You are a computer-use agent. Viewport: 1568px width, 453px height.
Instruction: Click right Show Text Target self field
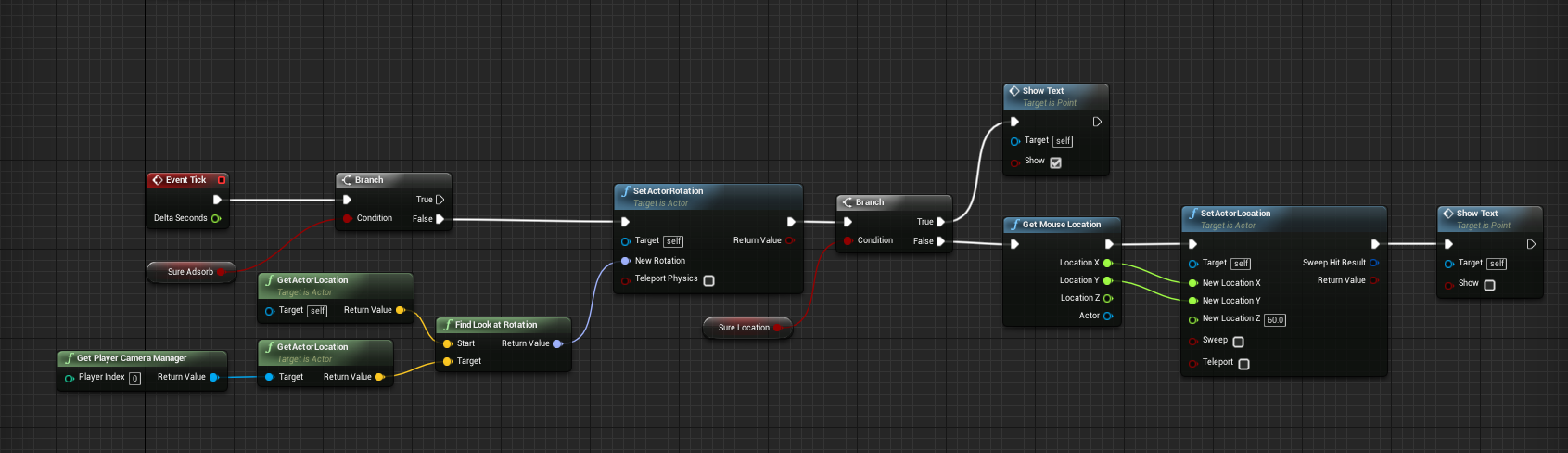[1497, 264]
